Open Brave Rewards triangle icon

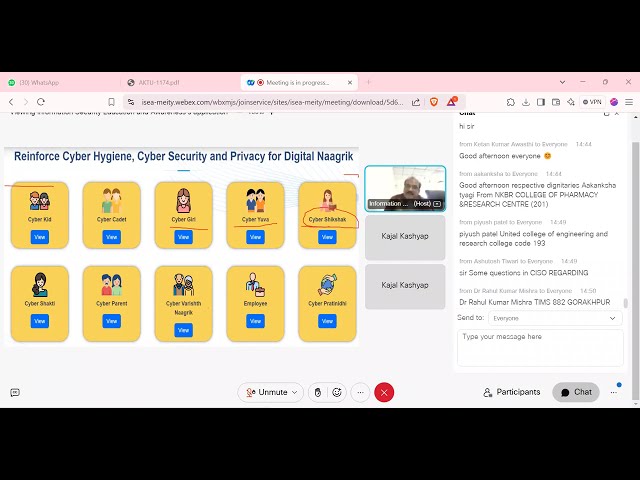(452, 102)
